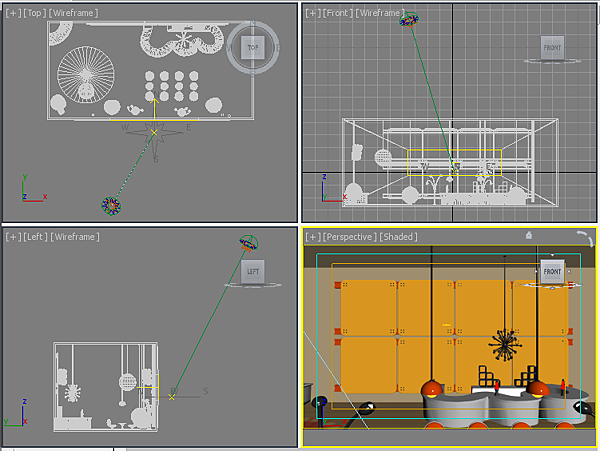Click the LEFT ViewCube face in Left viewport
600x451 pixels.
[253, 272]
